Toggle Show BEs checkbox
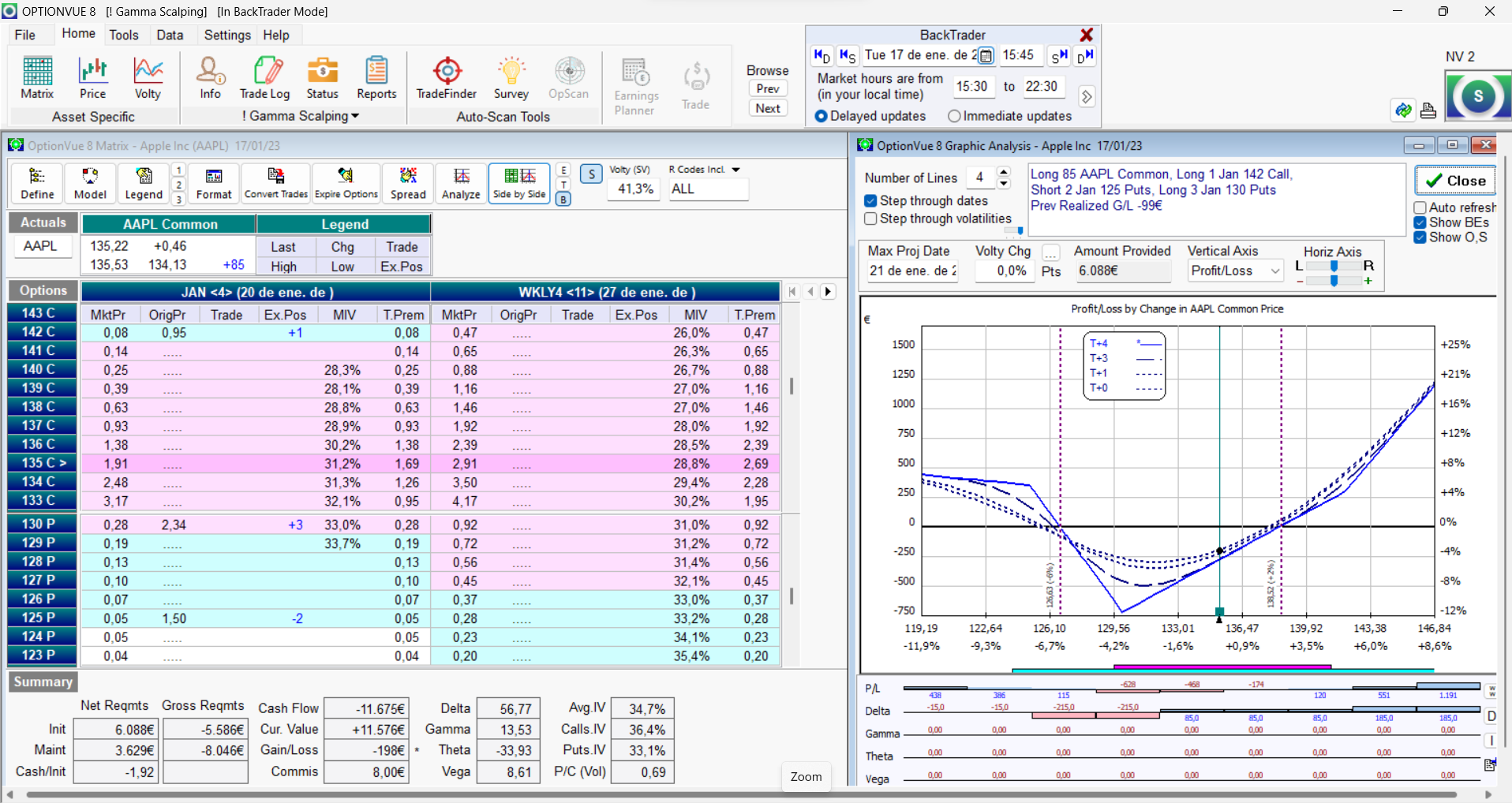Viewport: 1512px width, 803px height. [x=1420, y=222]
